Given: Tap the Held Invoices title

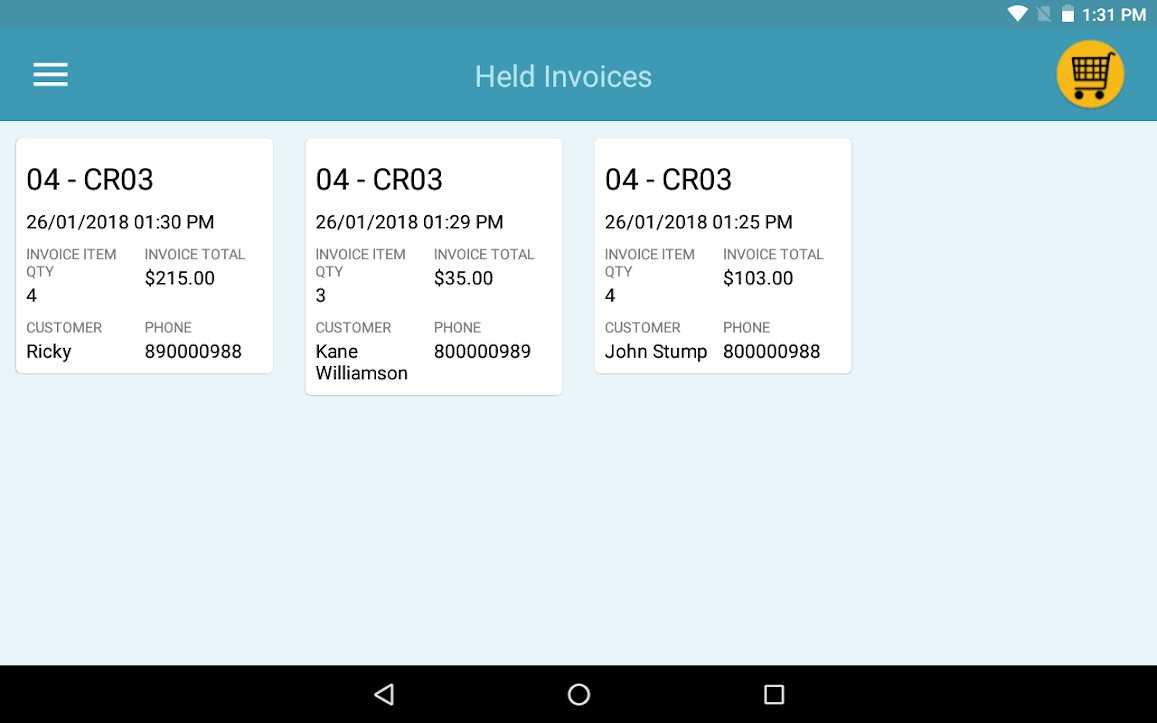Looking at the screenshot, I should pos(563,75).
